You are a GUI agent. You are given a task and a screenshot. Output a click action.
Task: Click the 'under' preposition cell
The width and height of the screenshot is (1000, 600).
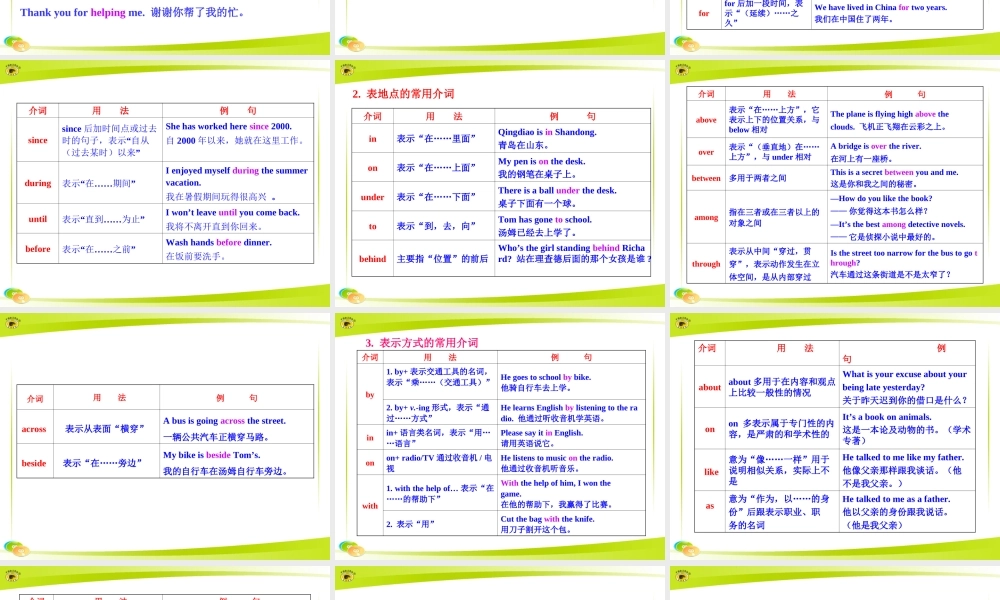point(372,197)
